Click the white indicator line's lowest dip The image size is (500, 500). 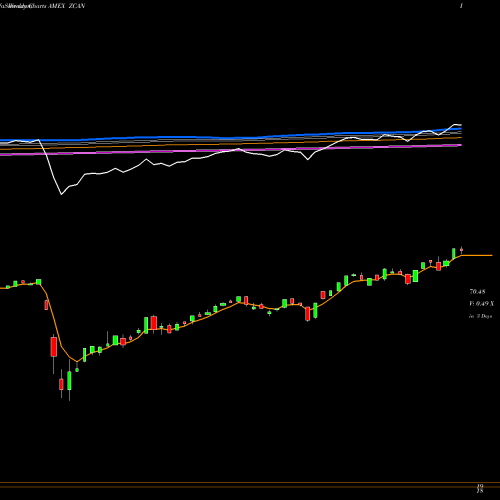[x=61, y=194]
